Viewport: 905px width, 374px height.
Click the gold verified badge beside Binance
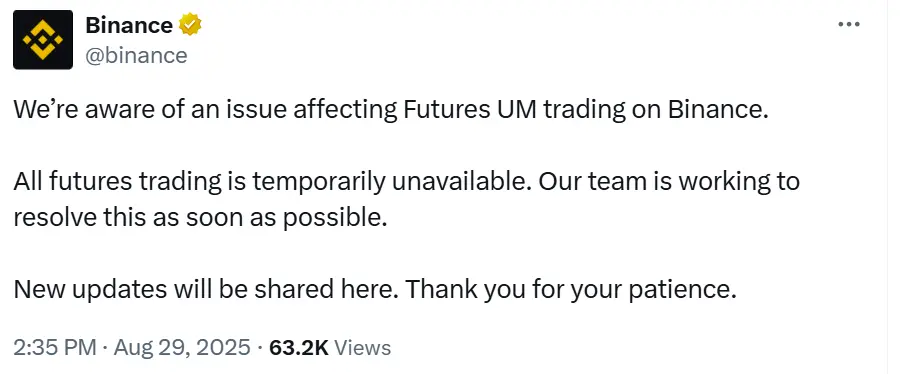(x=189, y=26)
